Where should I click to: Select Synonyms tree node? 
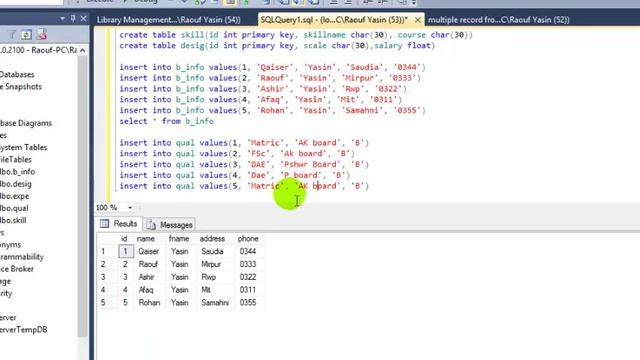pyautogui.click(x=11, y=245)
